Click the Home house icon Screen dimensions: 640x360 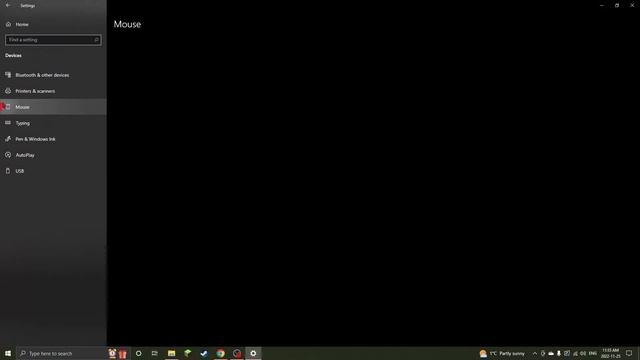8,24
